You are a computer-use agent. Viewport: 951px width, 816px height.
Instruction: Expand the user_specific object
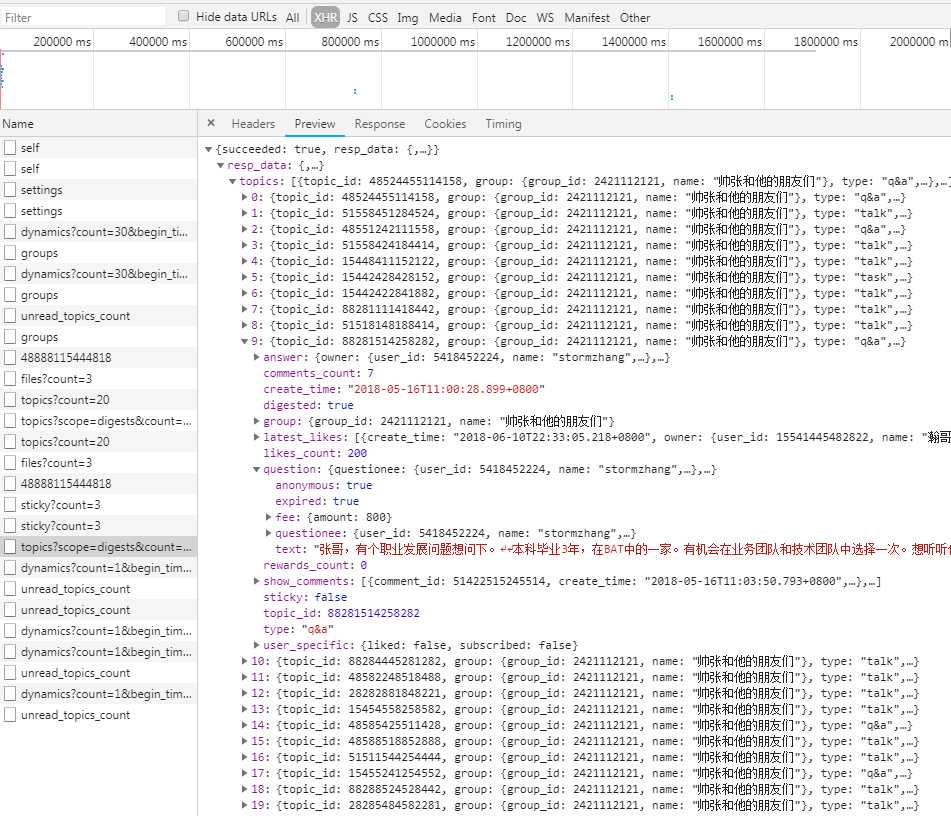pos(257,645)
